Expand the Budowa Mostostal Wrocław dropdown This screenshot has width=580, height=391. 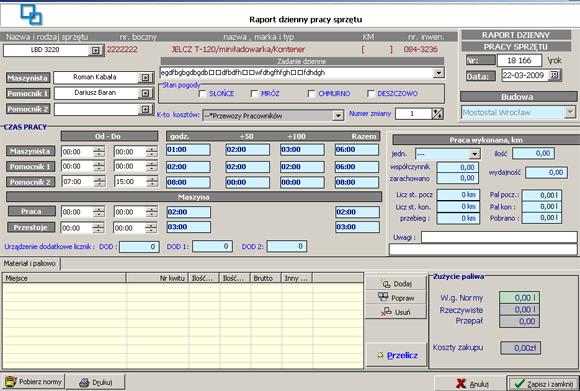coord(570,112)
